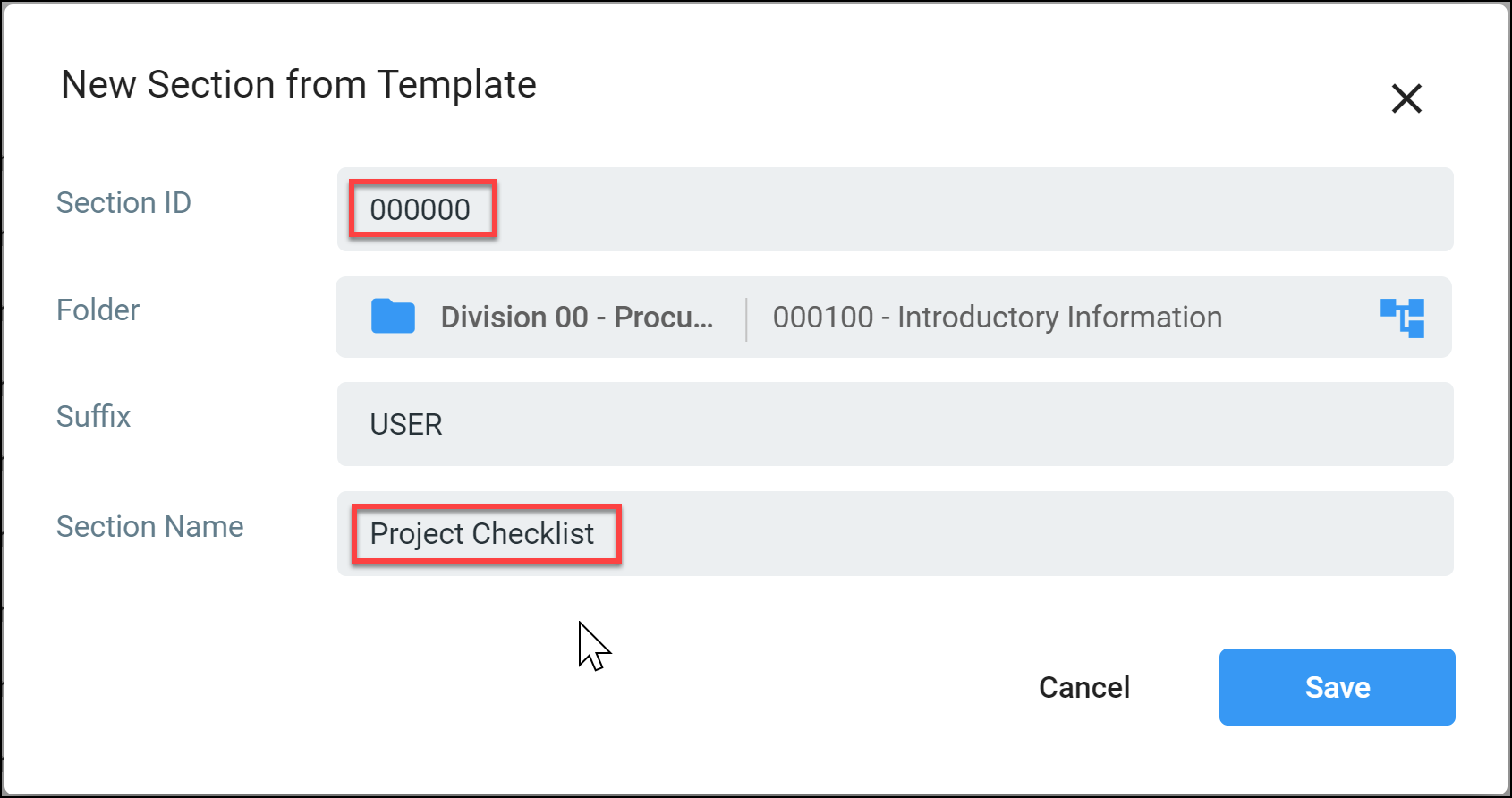The height and width of the screenshot is (798, 1512).
Task: Click the Section Name label
Action: (150, 526)
